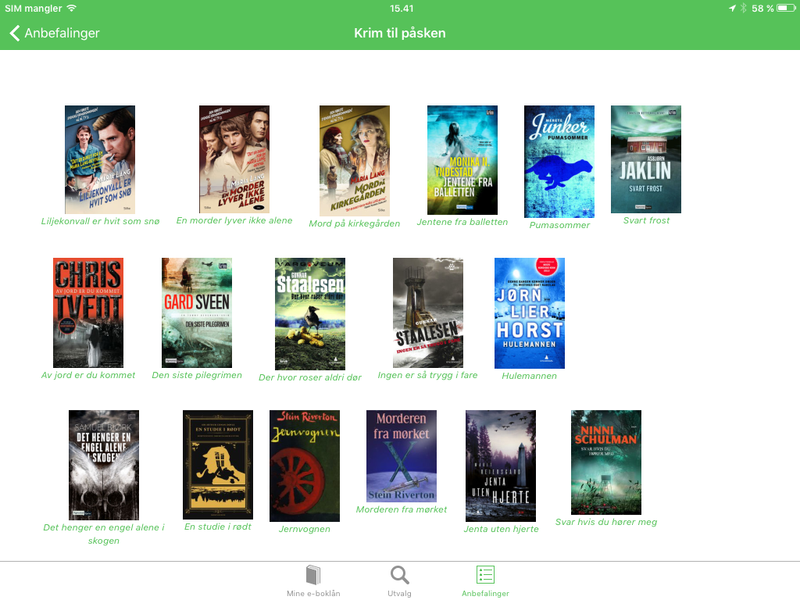Click the title link Jentene fra balletten

(462, 222)
